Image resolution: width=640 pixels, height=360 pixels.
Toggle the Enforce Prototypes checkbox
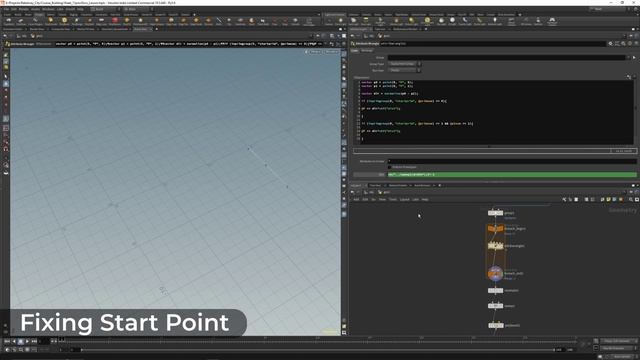click(389, 167)
